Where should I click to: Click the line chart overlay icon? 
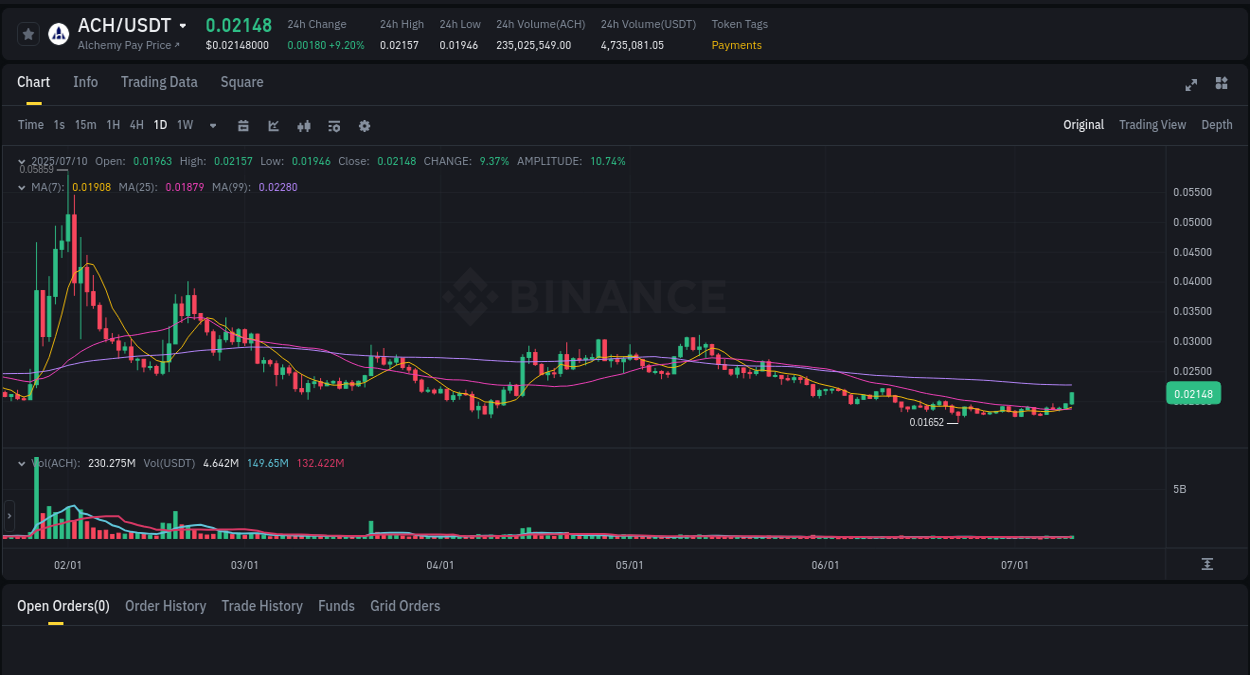pyautogui.click(x=273, y=125)
